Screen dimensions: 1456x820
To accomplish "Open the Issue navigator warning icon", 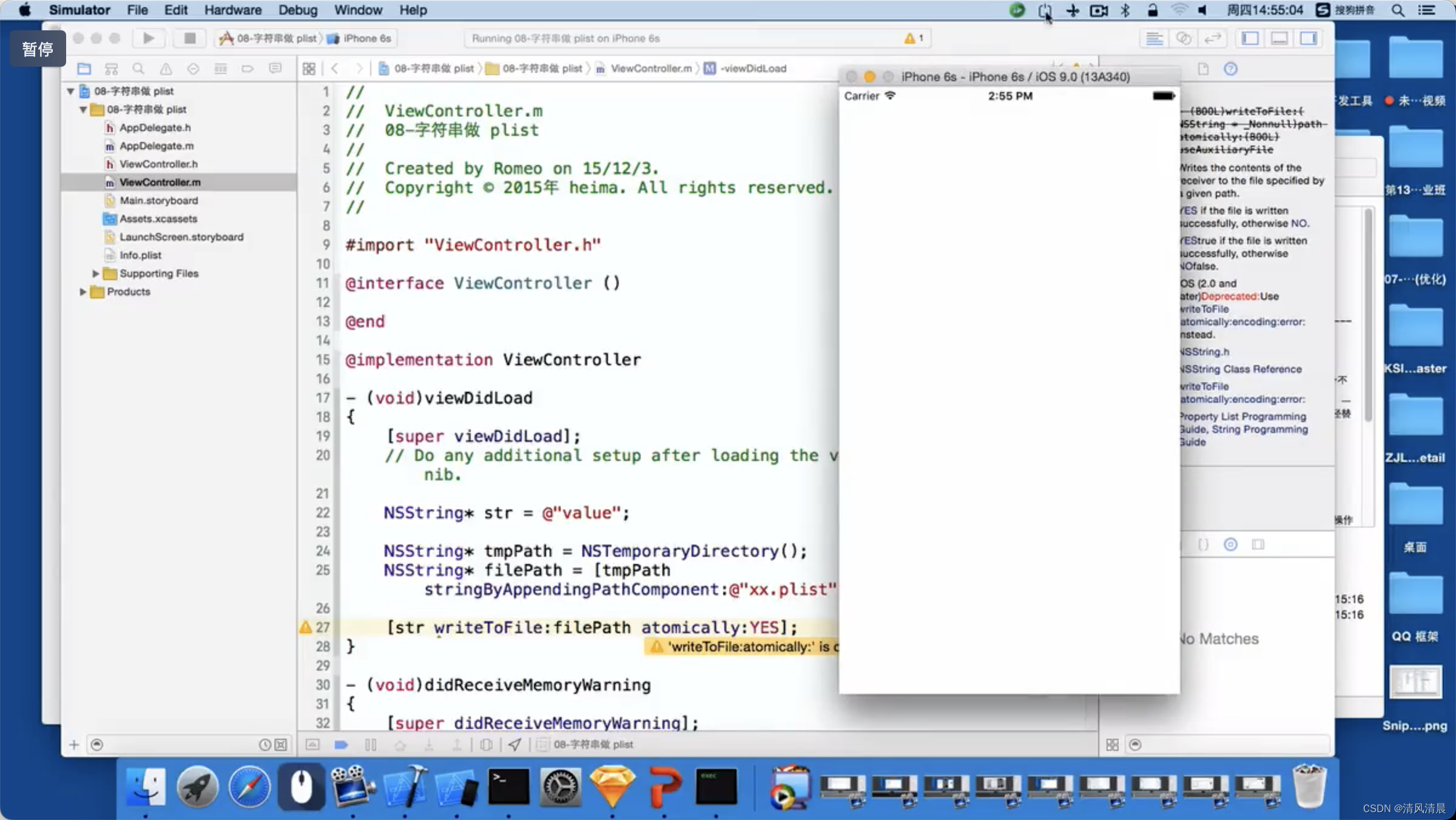I will (x=166, y=69).
